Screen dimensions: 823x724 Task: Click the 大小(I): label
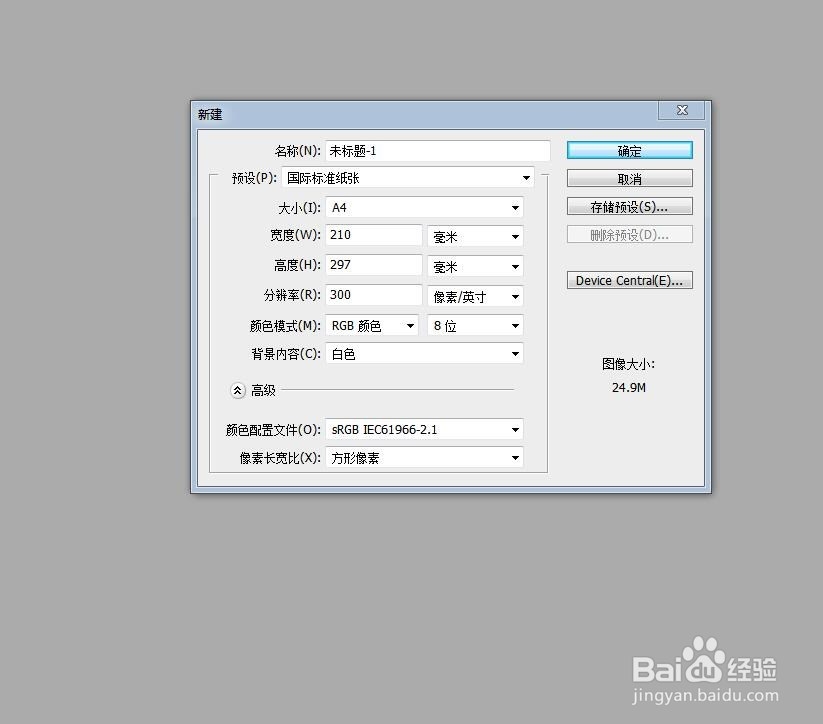coord(299,208)
